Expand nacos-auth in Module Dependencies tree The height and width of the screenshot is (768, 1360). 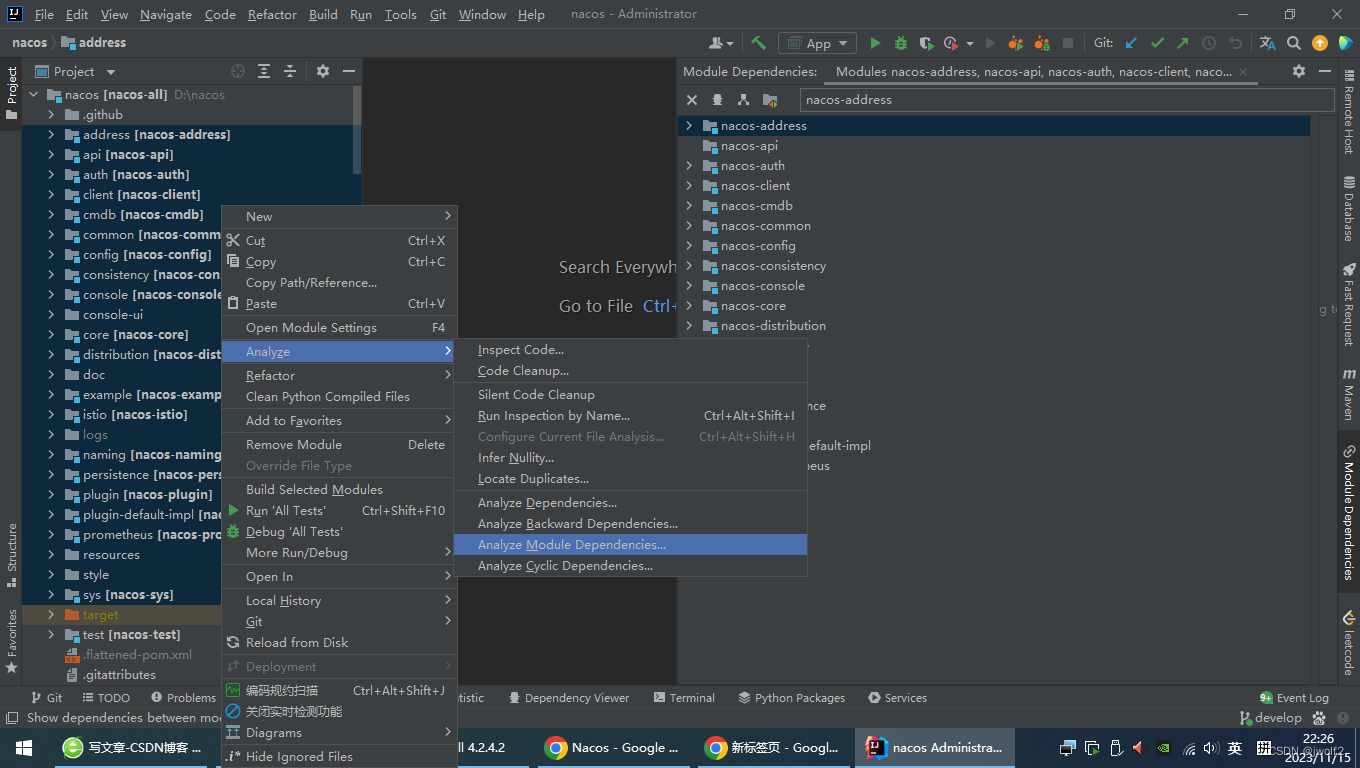coord(689,166)
